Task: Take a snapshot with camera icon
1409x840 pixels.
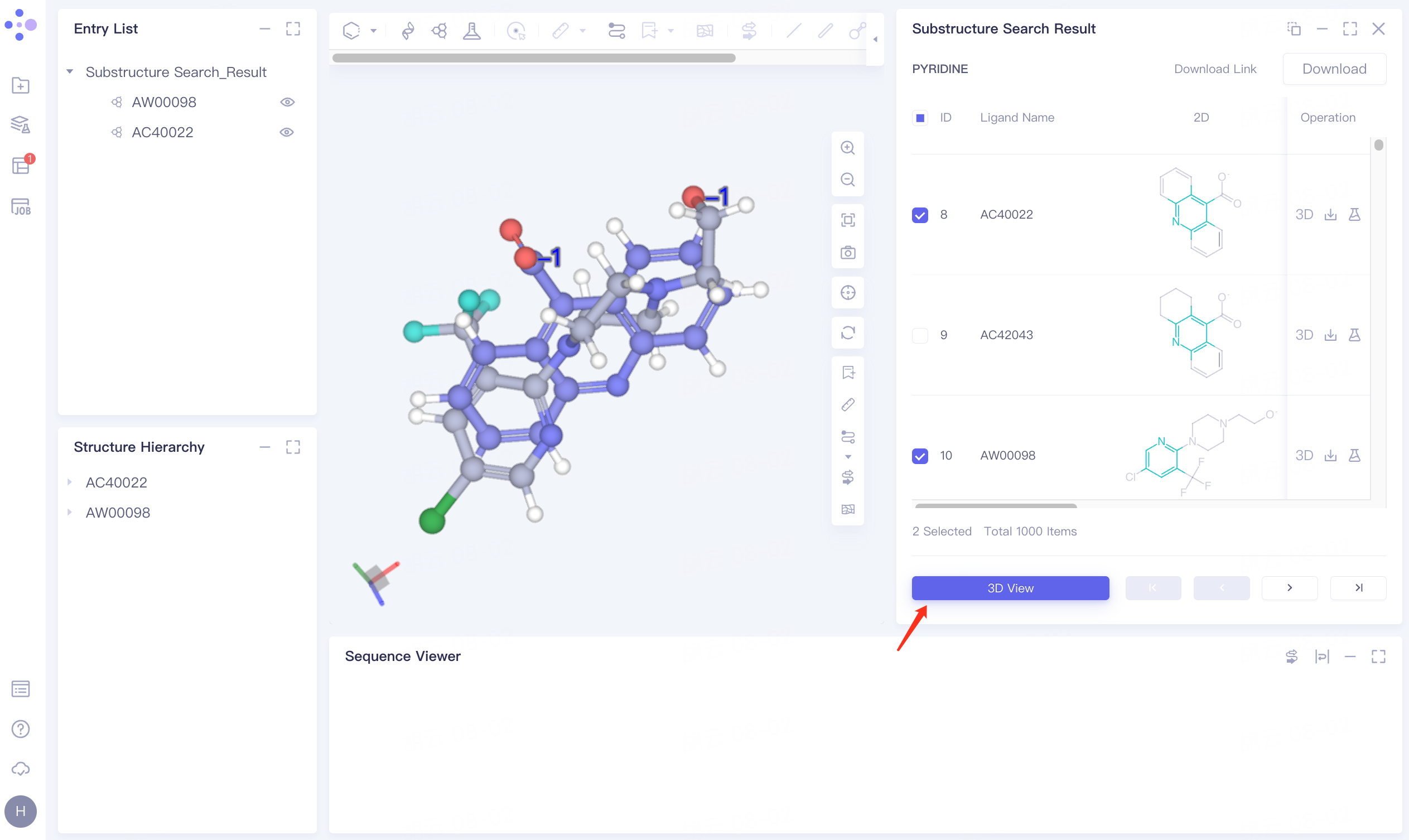Action: pyautogui.click(x=847, y=253)
